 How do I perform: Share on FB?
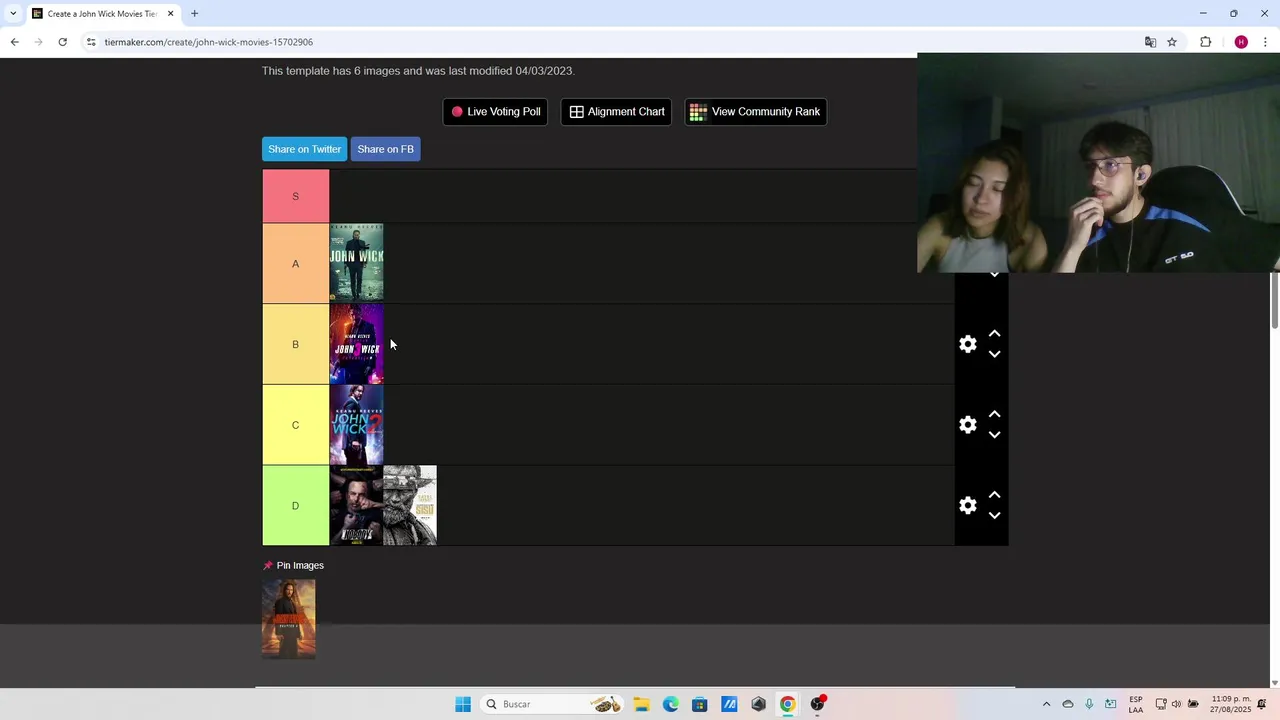(x=385, y=149)
